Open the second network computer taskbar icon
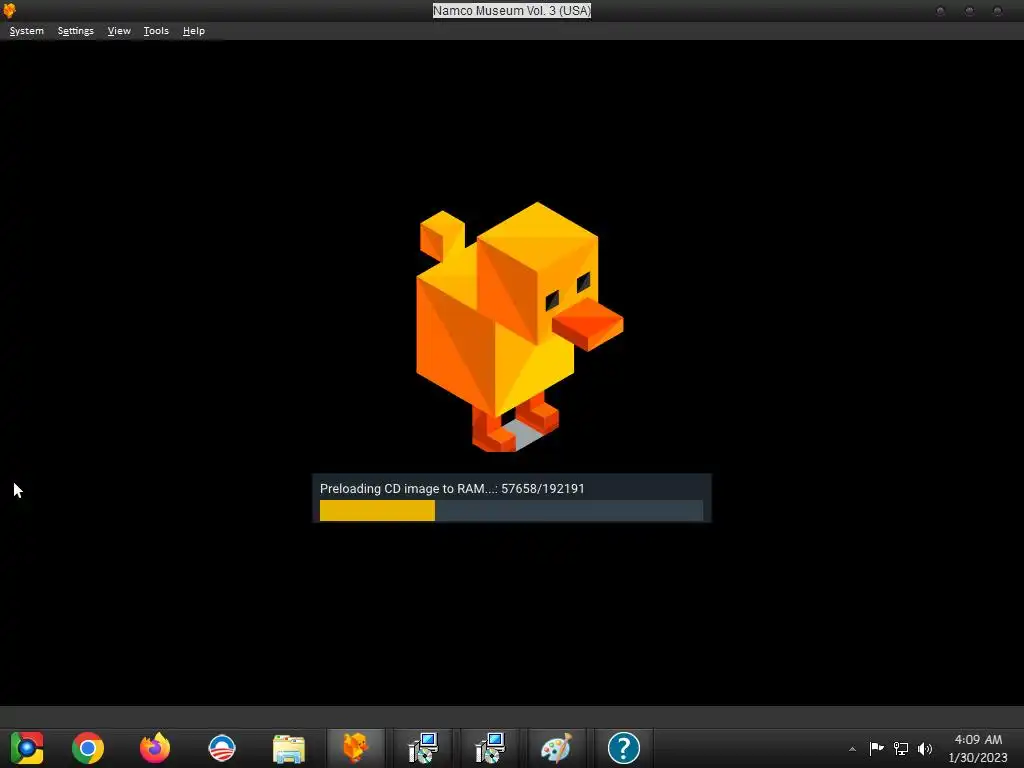The width and height of the screenshot is (1024, 768). pyautogui.click(x=490, y=748)
